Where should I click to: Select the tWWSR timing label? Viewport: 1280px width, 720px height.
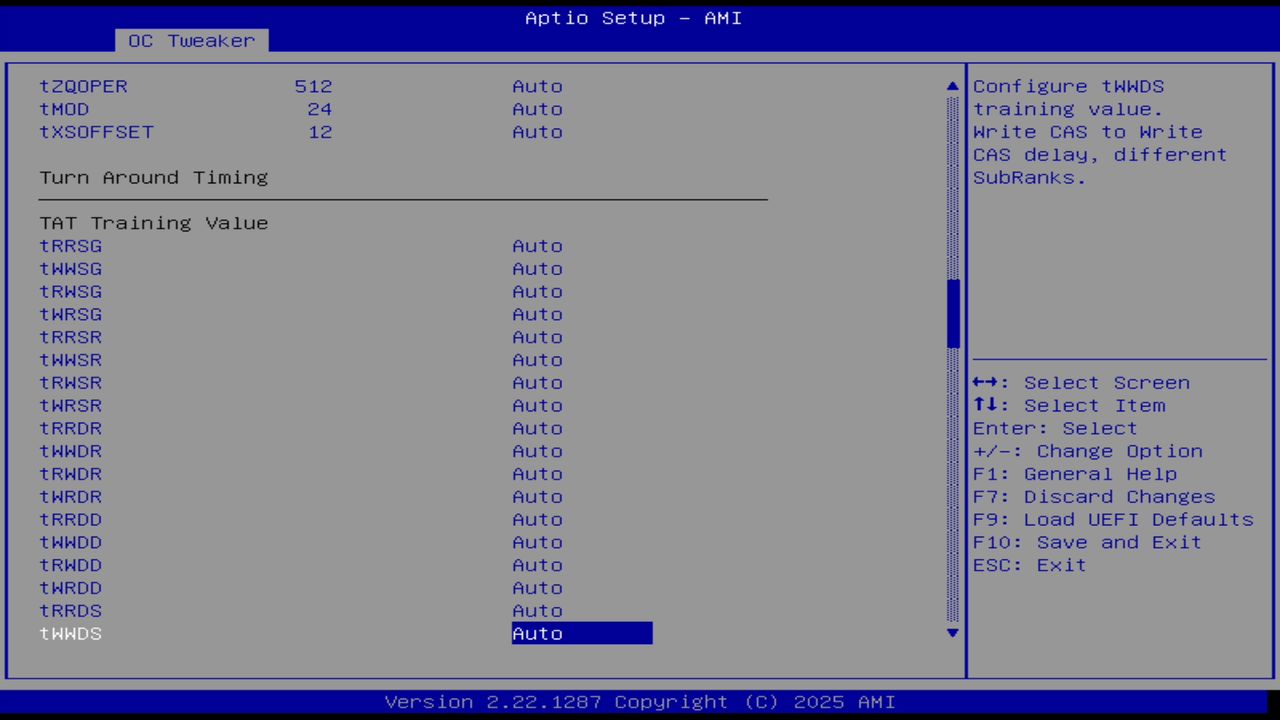tap(70, 360)
